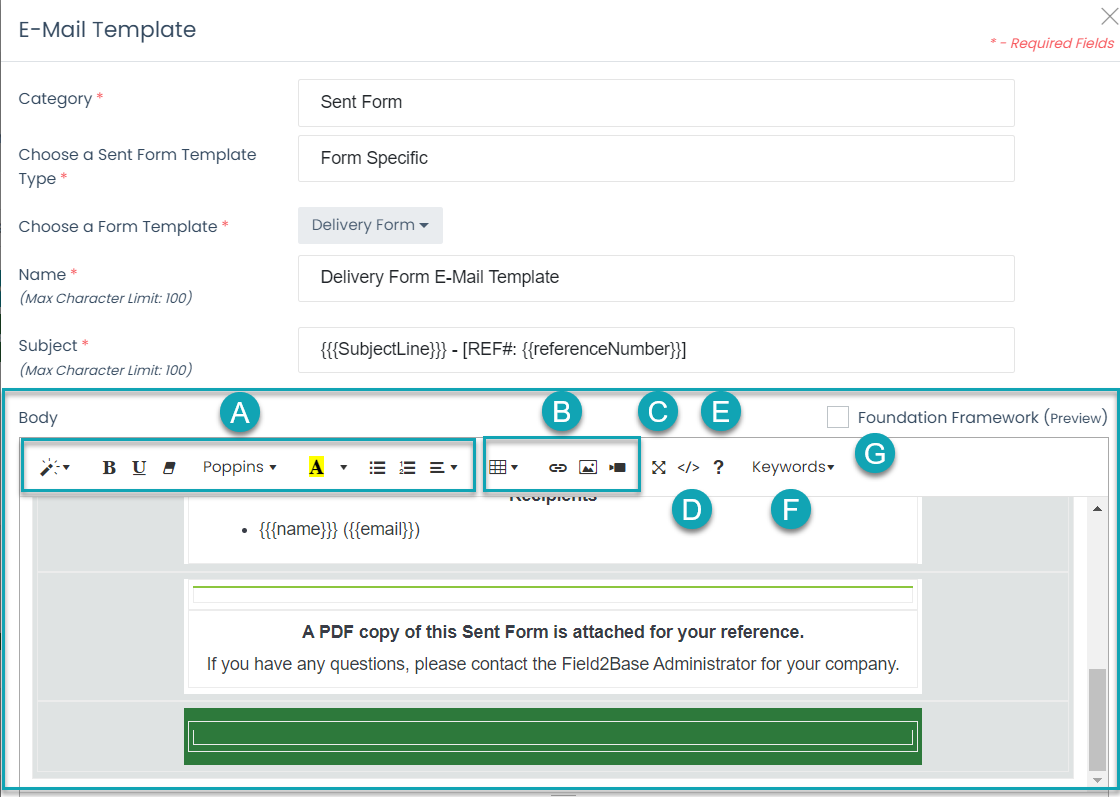Open the editor help with the question mark icon

tap(719, 466)
